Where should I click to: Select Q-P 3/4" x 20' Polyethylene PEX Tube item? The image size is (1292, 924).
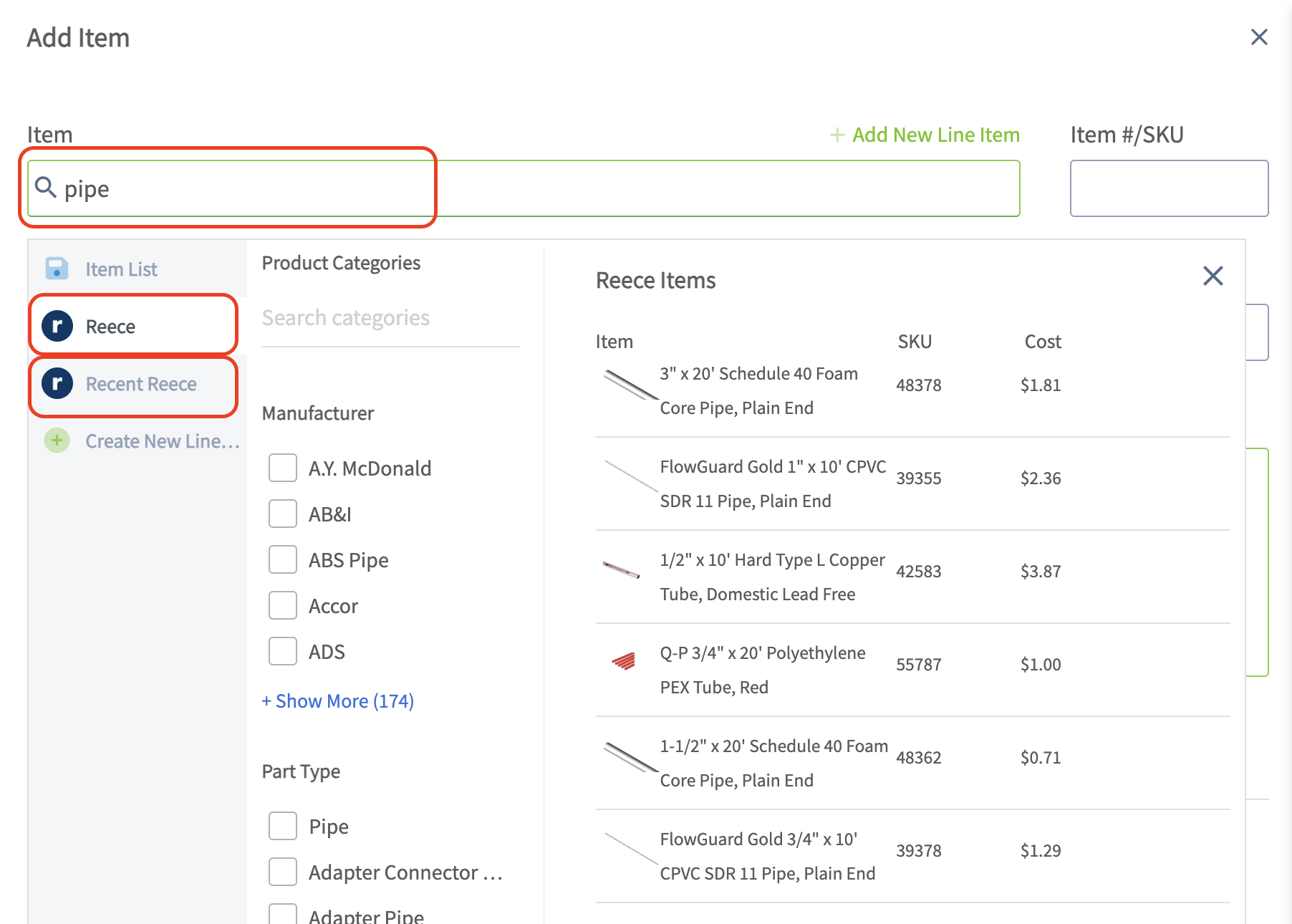[912, 670]
